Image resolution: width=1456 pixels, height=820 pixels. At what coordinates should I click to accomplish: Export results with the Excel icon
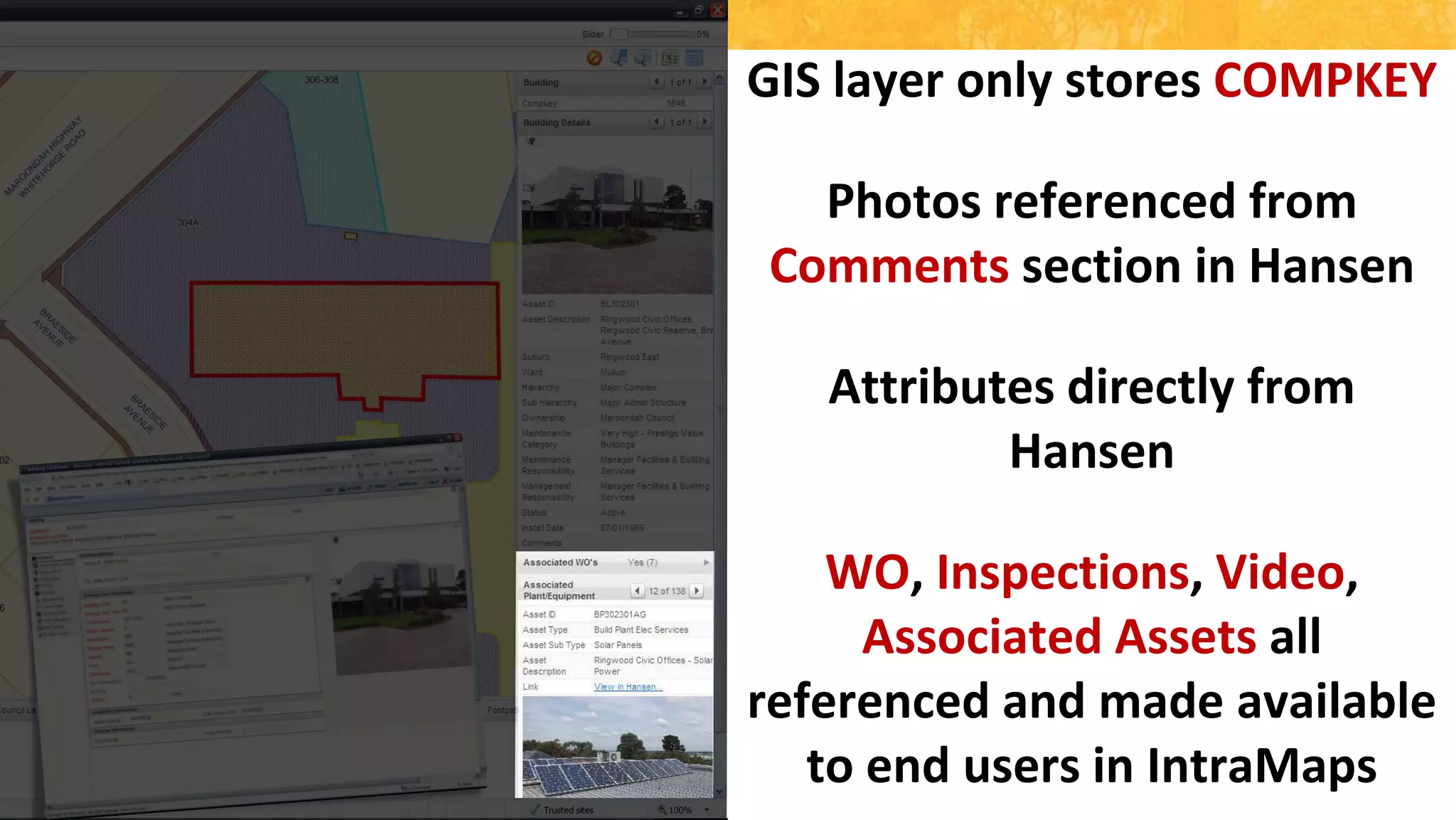pyautogui.click(x=670, y=58)
